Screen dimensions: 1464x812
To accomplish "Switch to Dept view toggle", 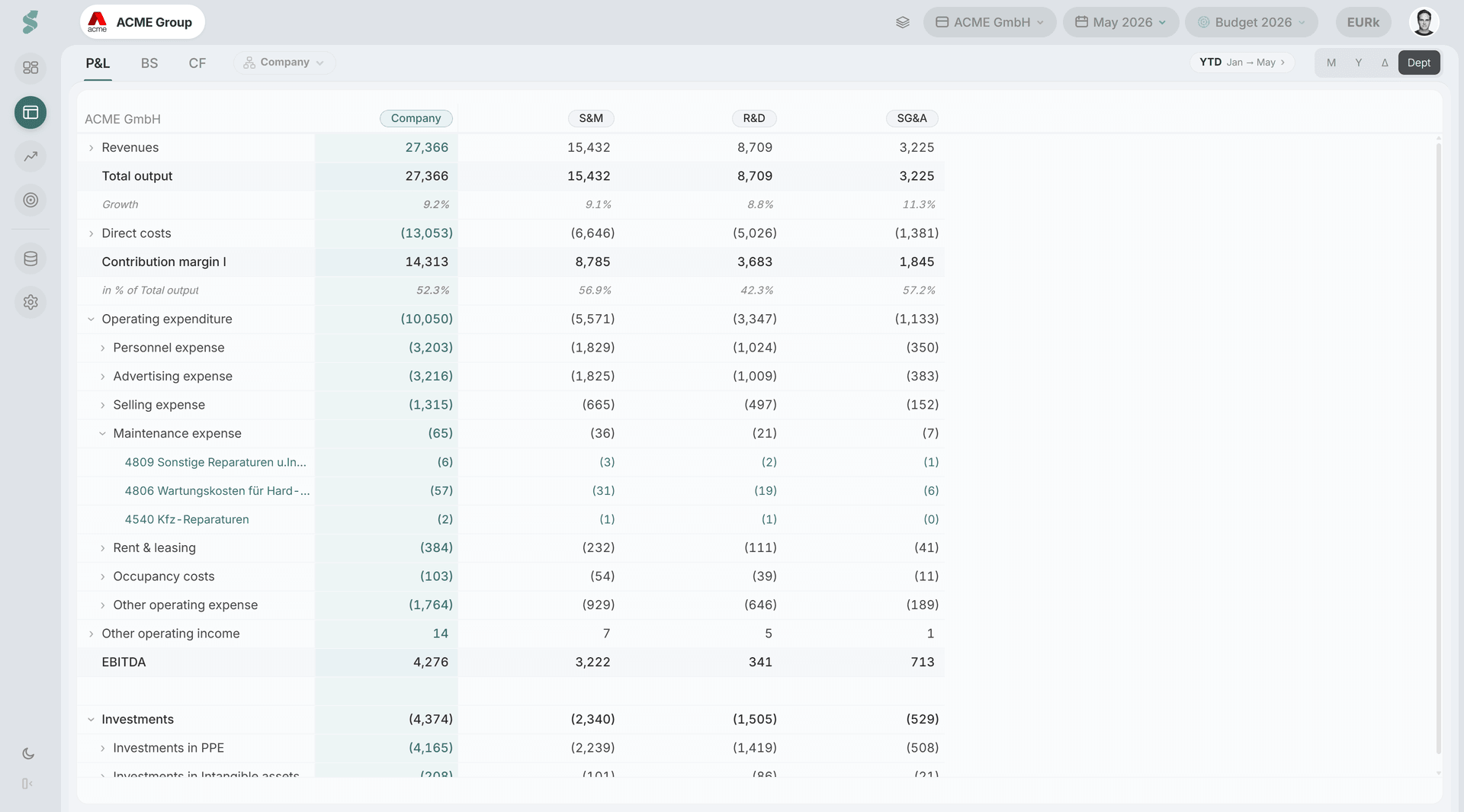I will [1419, 63].
